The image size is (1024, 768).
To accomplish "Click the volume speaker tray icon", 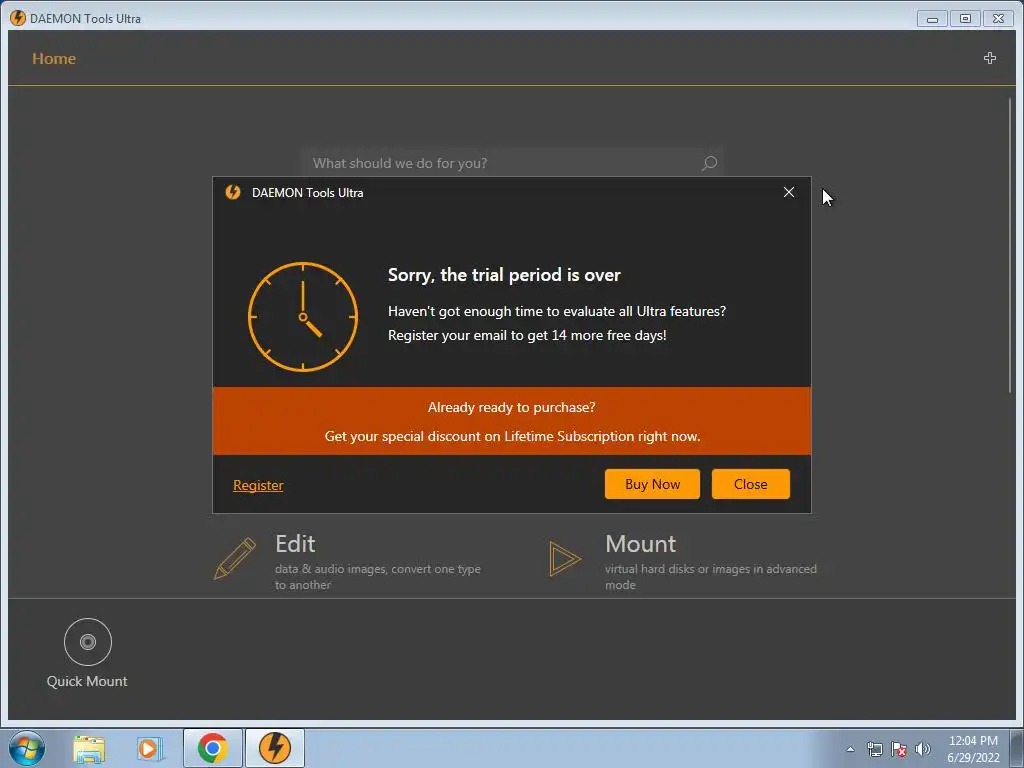I will (x=923, y=749).
